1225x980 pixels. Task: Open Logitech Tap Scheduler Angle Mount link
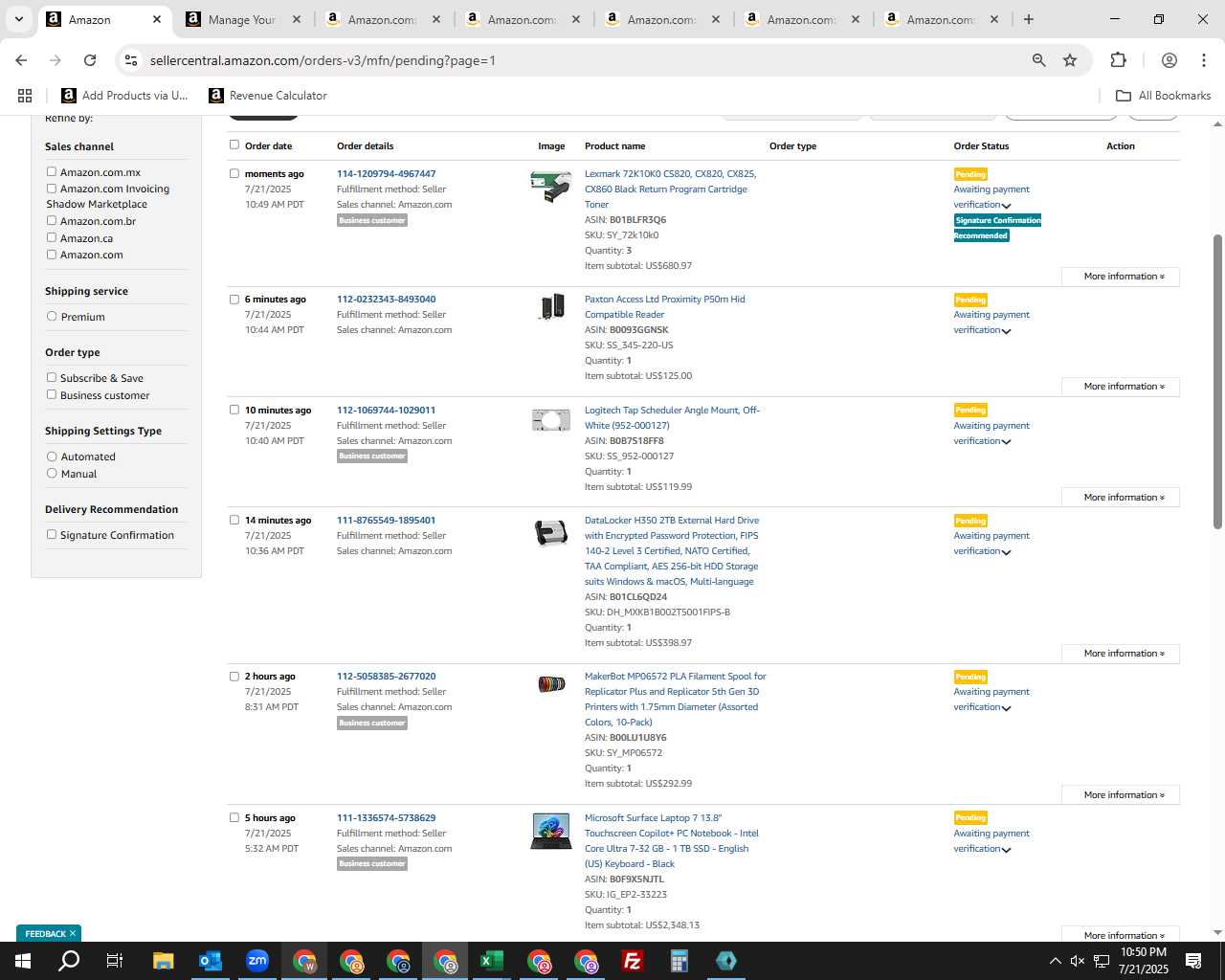point(672,418)
